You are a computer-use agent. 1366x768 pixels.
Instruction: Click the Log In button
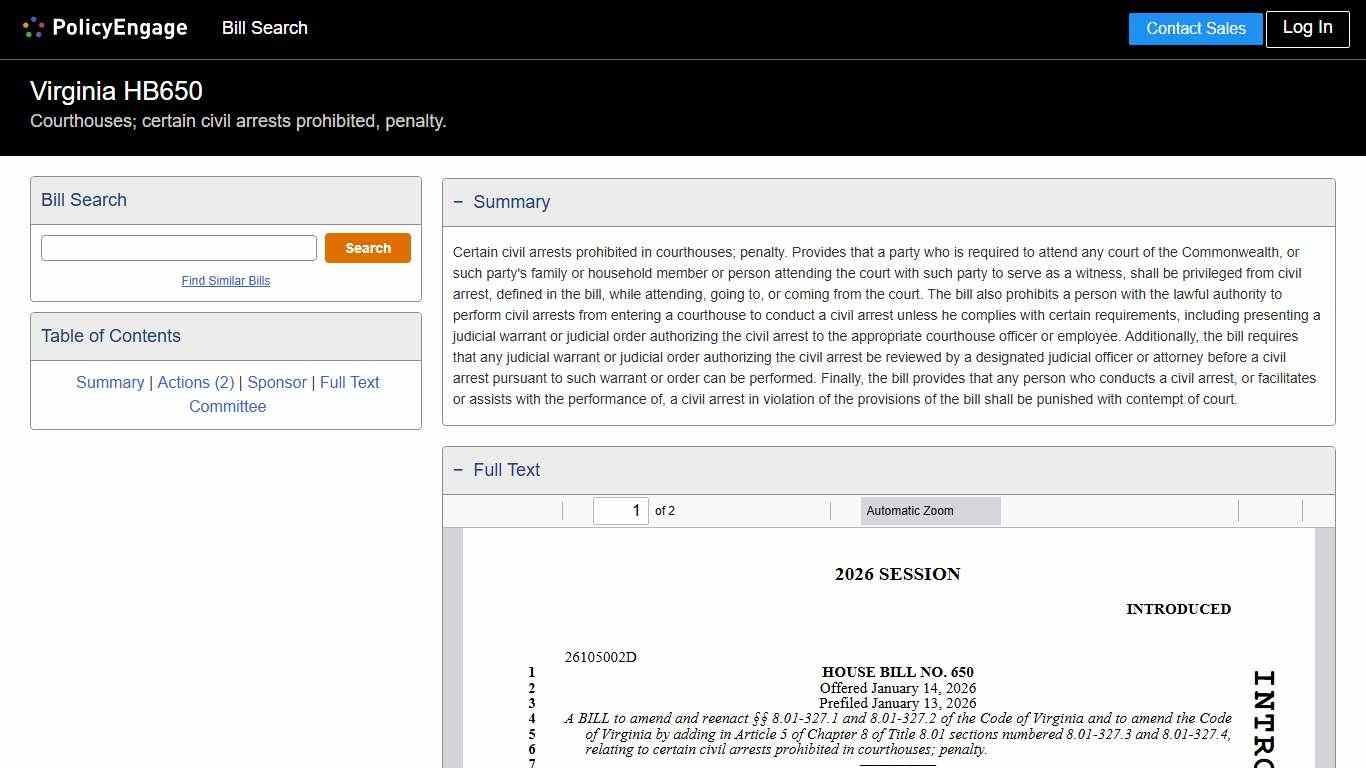click(x=1307, y=28)
